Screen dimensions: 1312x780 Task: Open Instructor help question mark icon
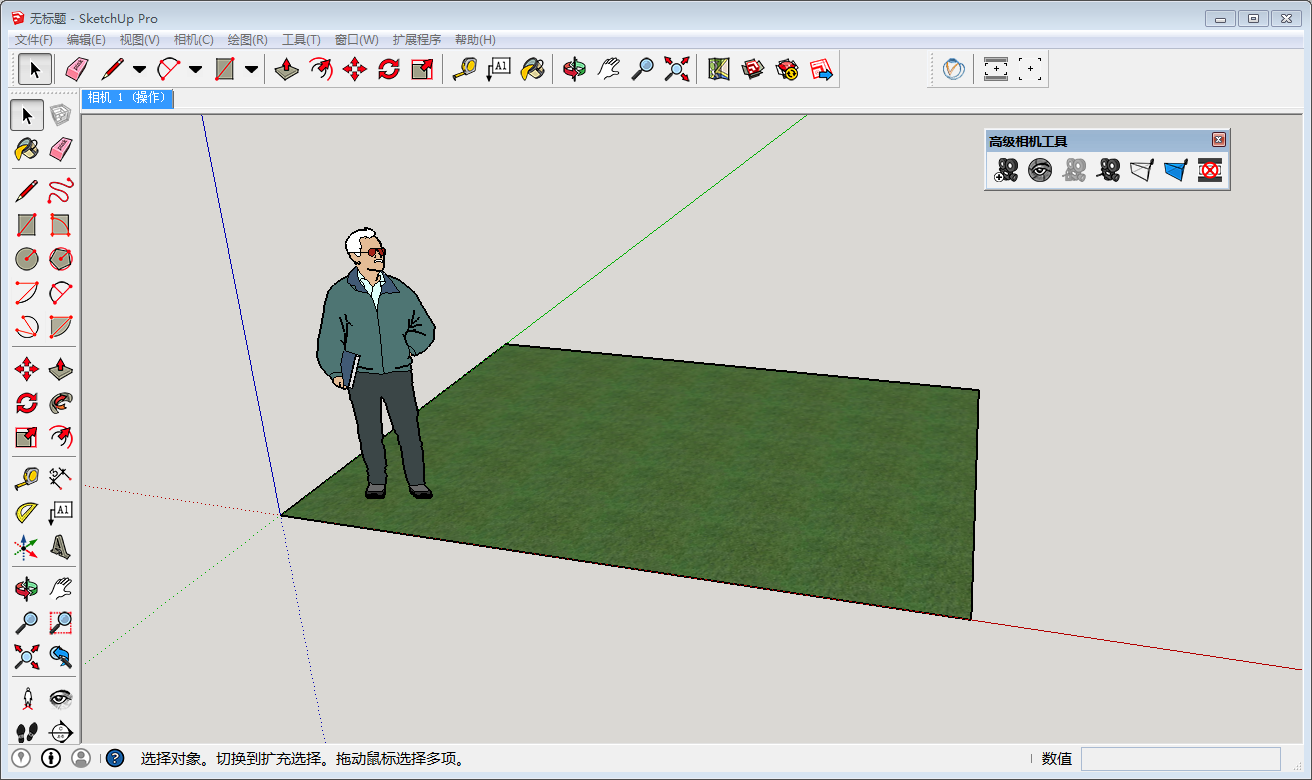[x=115, y=758]
